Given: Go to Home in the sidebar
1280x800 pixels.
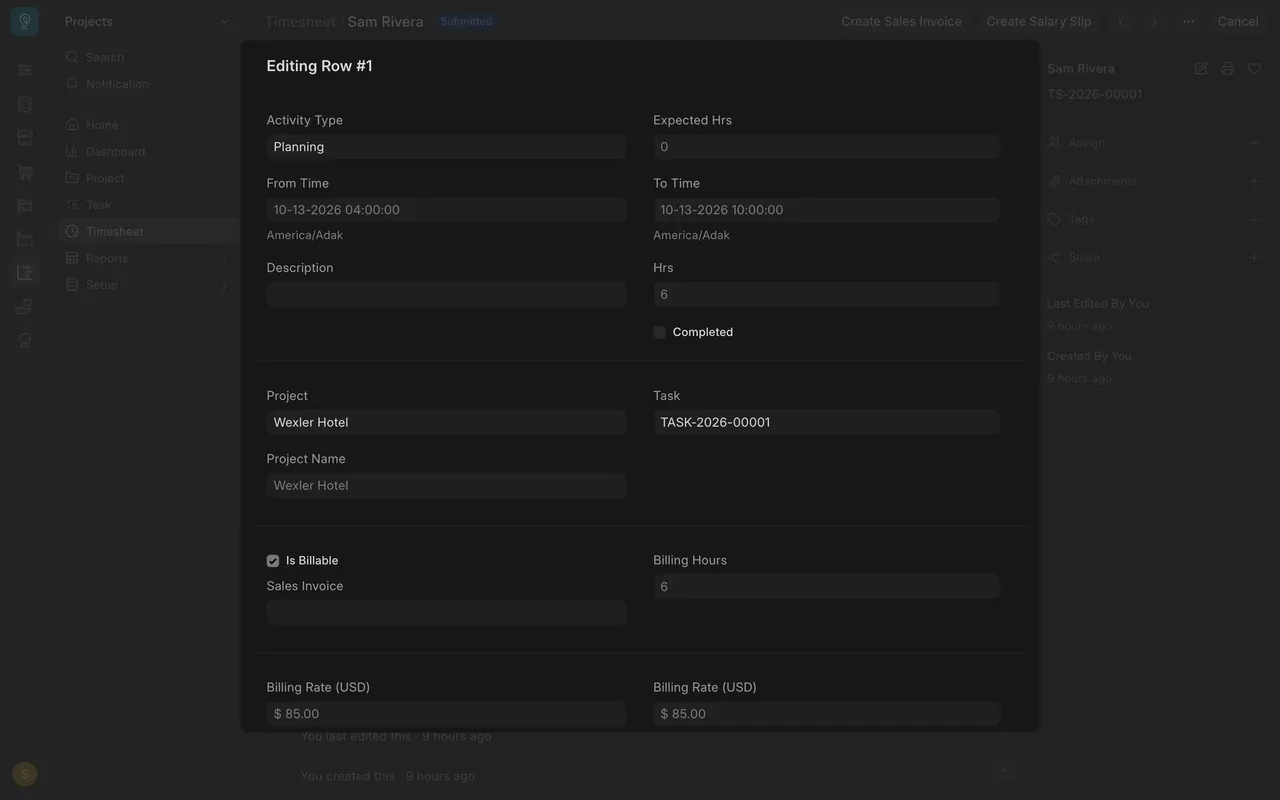Looking at the screenshot, I should point(148,125).
